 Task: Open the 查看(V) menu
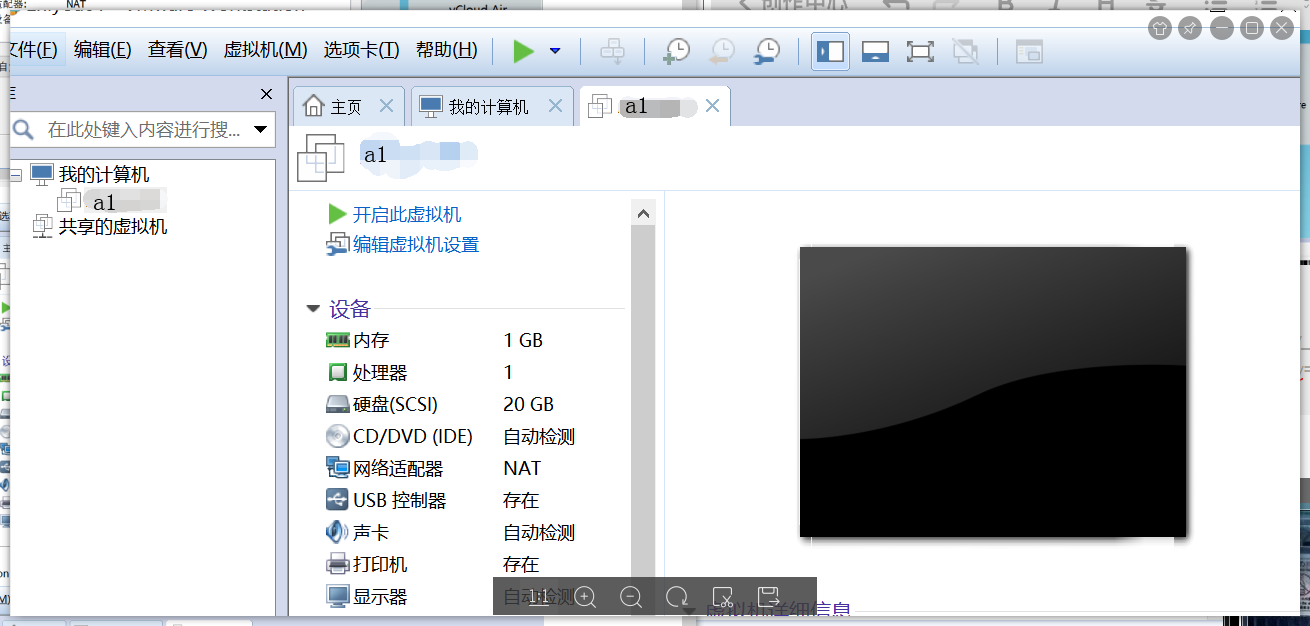coord(178,50)
